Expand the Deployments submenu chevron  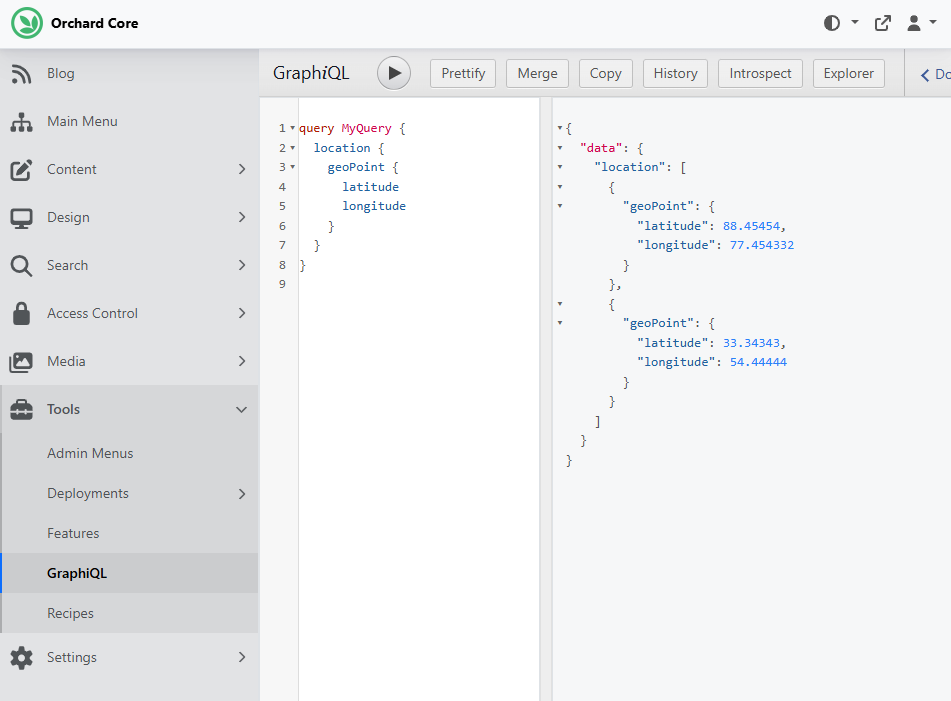[242, 494]
